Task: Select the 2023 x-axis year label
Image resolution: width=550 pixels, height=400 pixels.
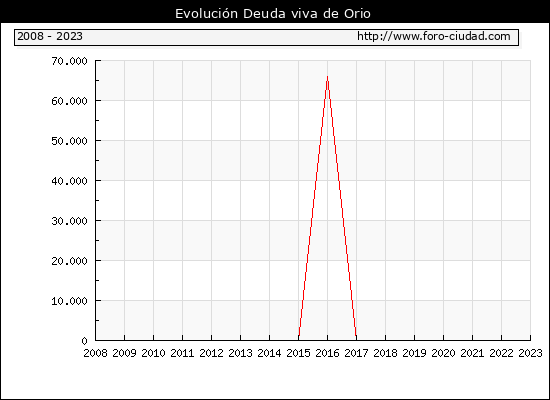Action: pos(530,353)
